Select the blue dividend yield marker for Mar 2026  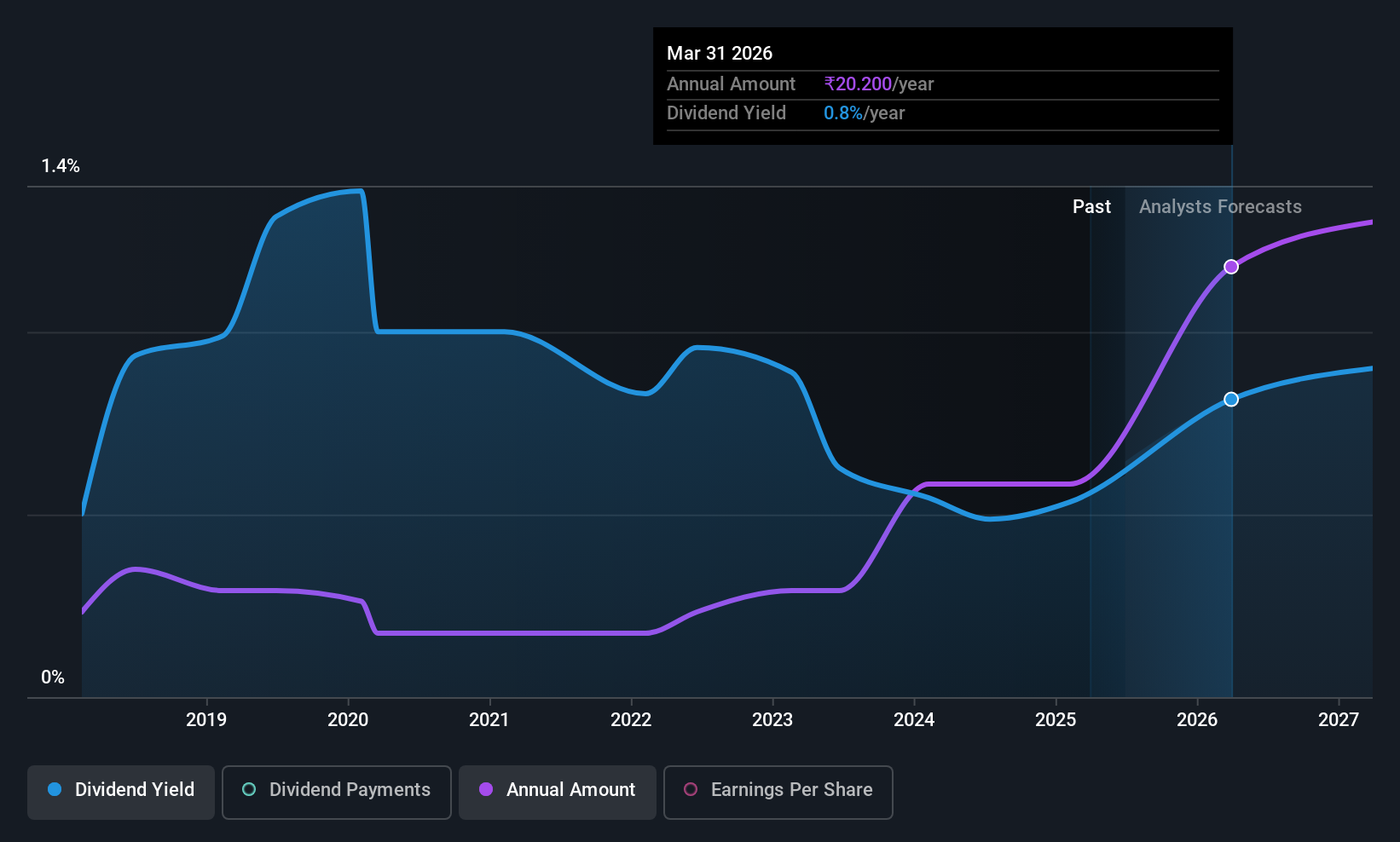point(1231,399)
